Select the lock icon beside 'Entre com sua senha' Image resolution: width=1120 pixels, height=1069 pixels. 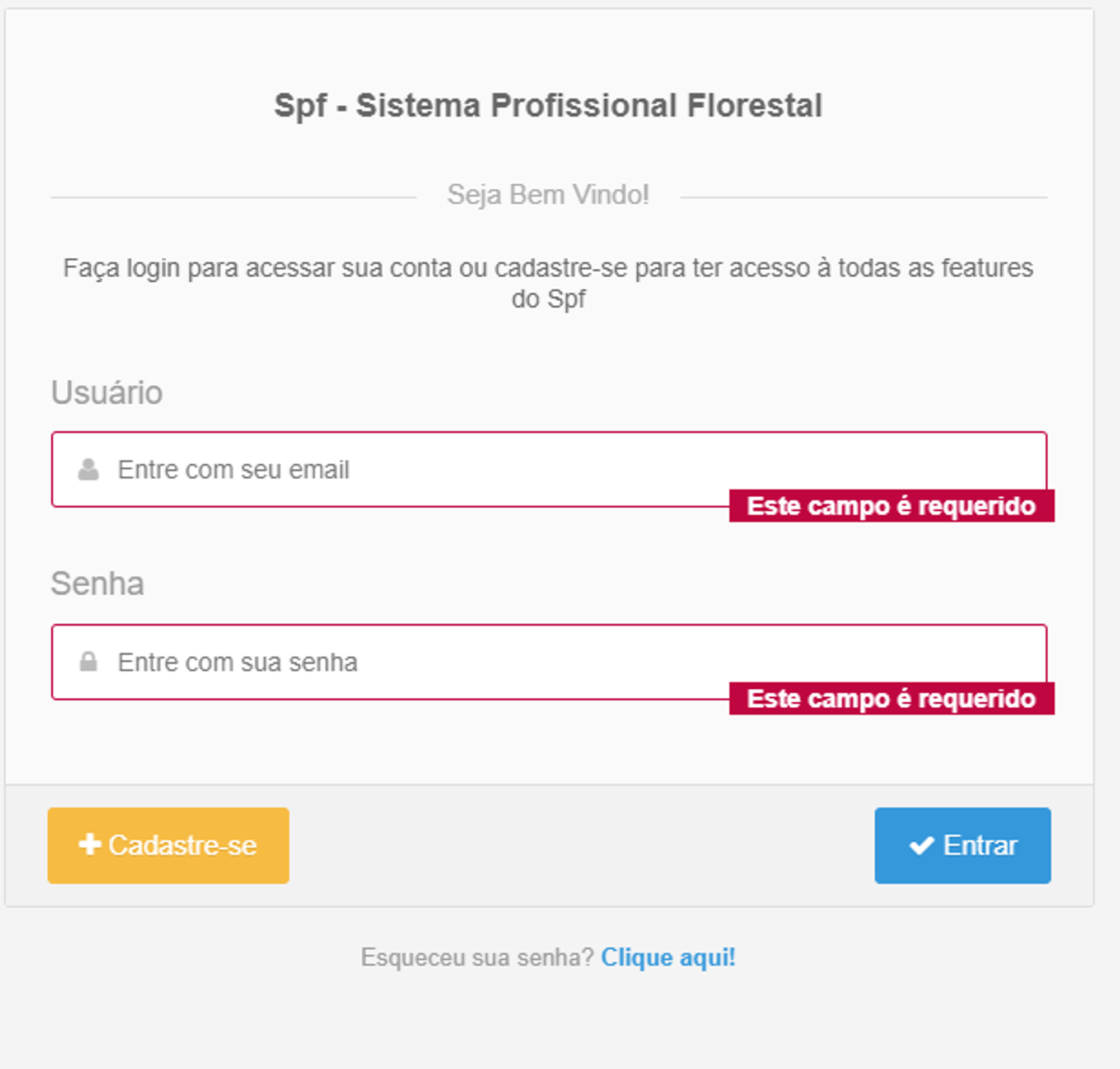tap(88, 661)
